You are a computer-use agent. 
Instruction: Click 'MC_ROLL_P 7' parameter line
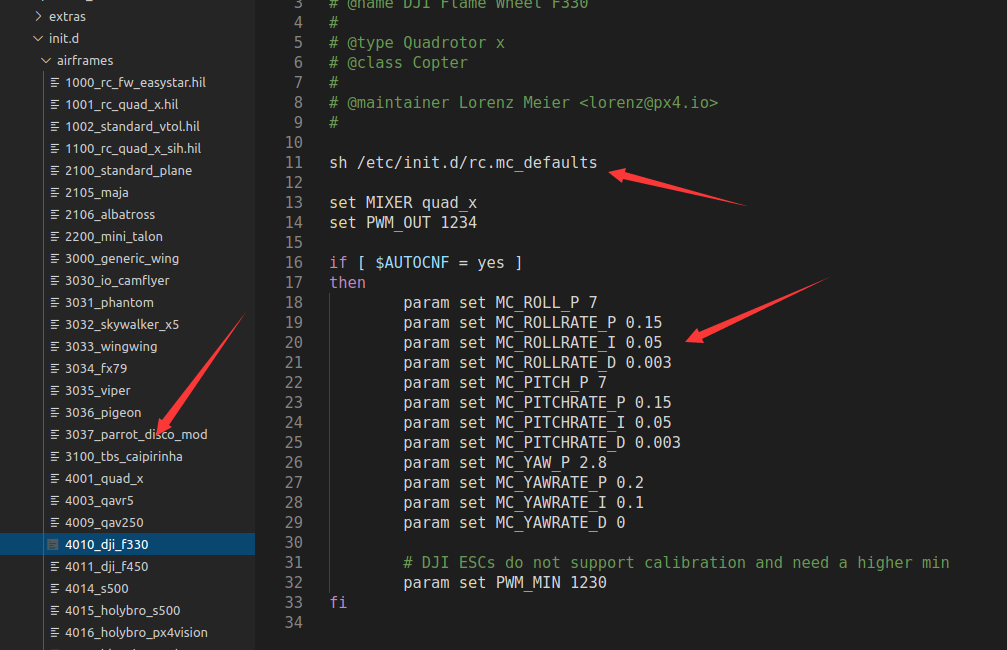(500, 303)
